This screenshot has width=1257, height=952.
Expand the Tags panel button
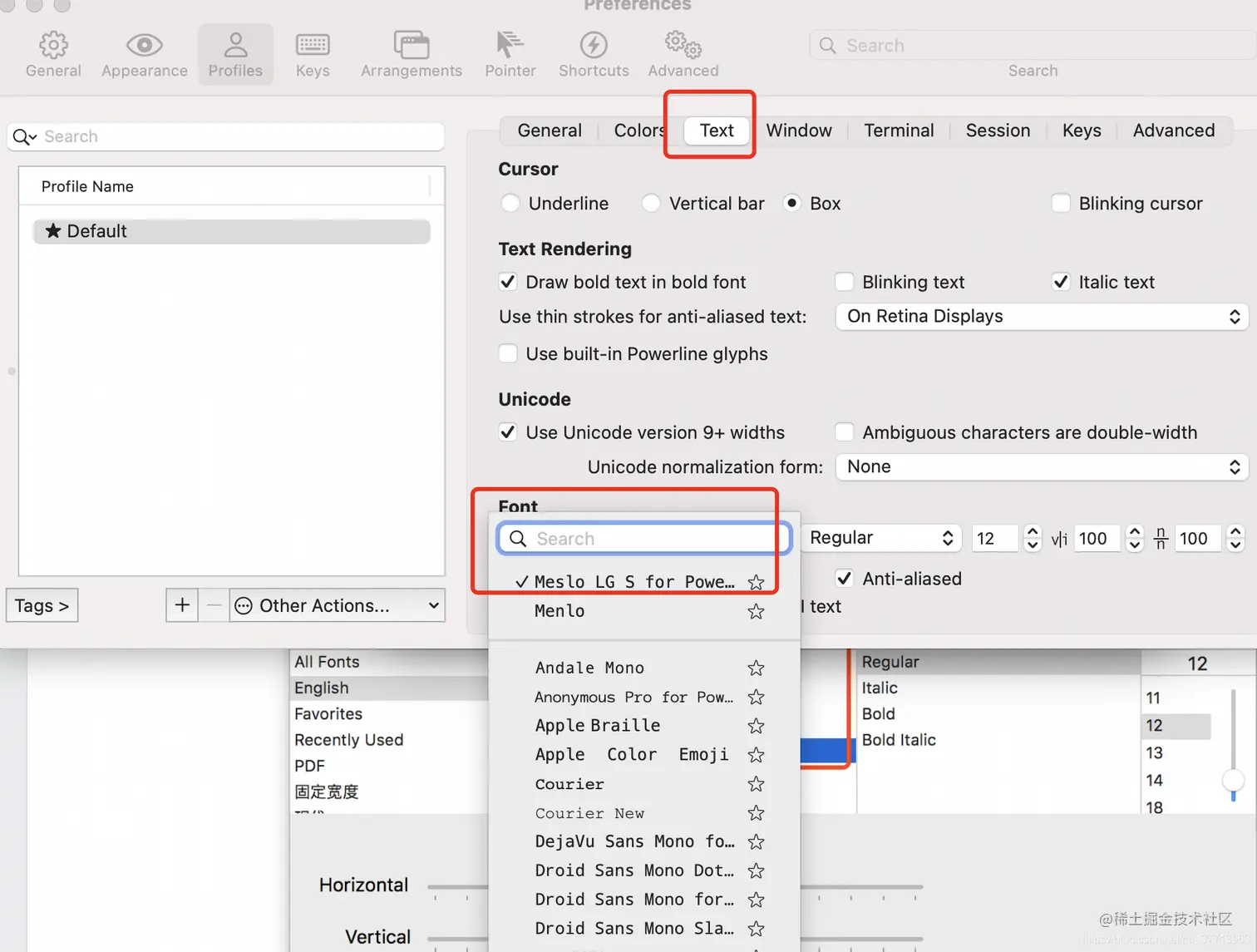tap(42, 605)
